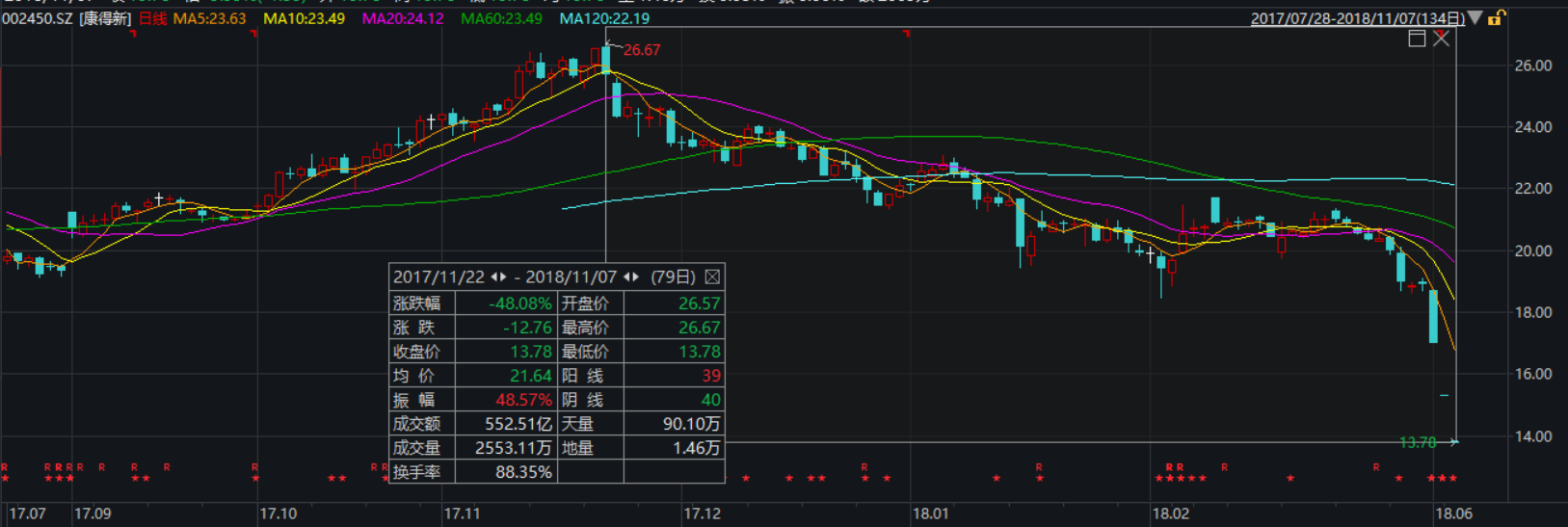Click the 涨跌 value -12.76
The width and height of the screenshot is (1568, 527).
tap(527, 328)
